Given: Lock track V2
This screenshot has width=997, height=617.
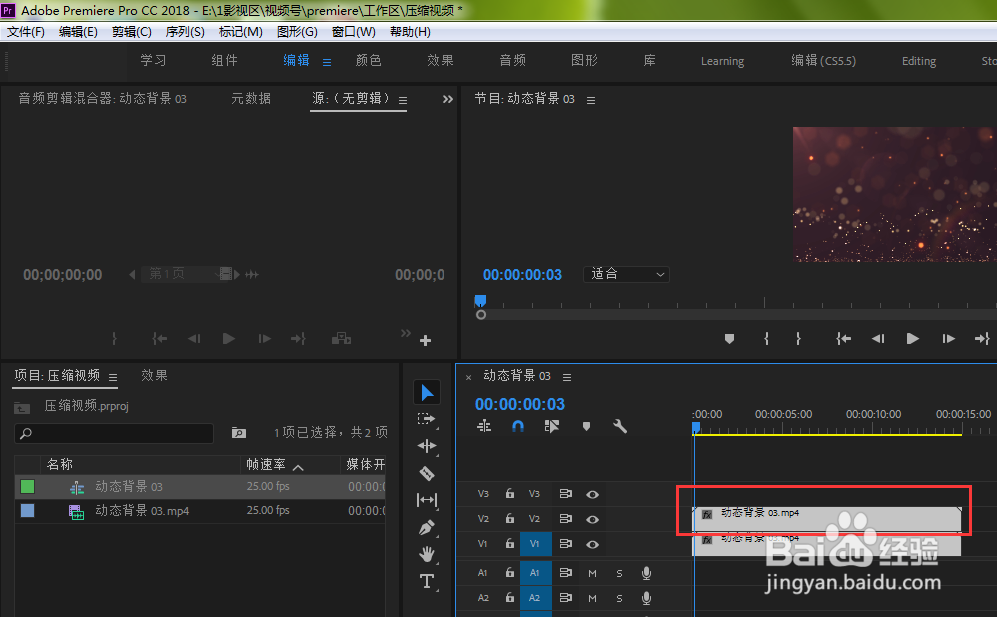Looking at the screenshot, I should (509, 518).
